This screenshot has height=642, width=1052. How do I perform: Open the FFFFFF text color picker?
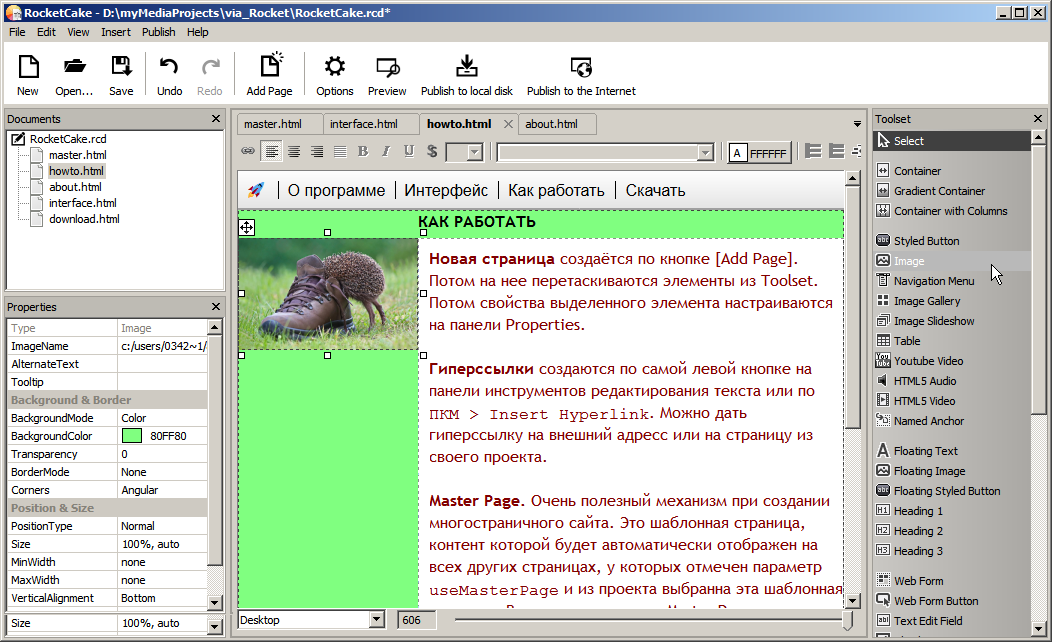point(759,153)
